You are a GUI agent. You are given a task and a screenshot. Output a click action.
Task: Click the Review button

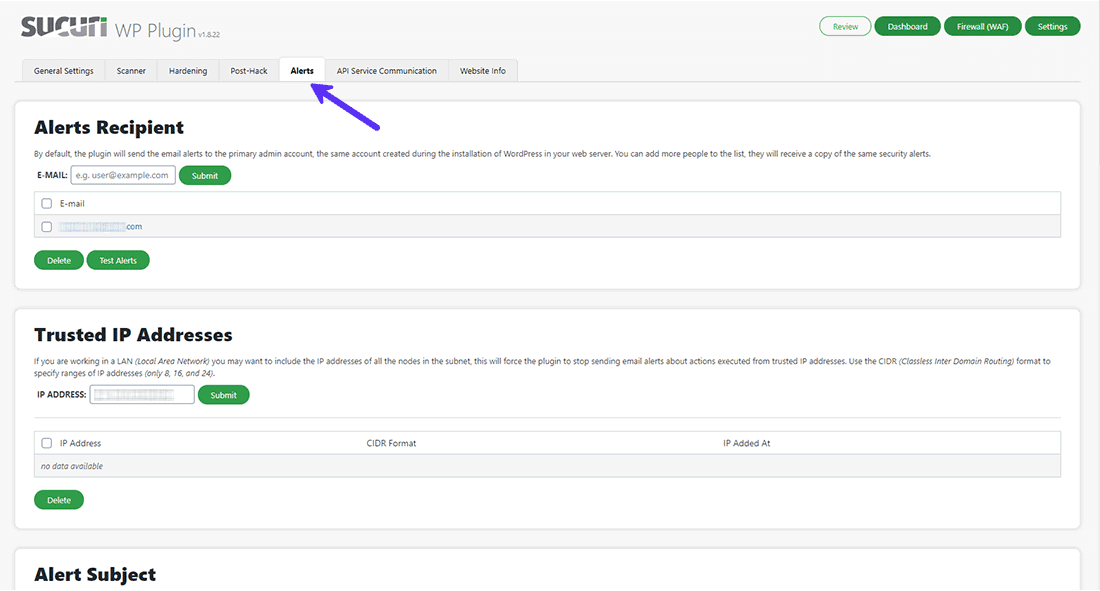(845, 25)
